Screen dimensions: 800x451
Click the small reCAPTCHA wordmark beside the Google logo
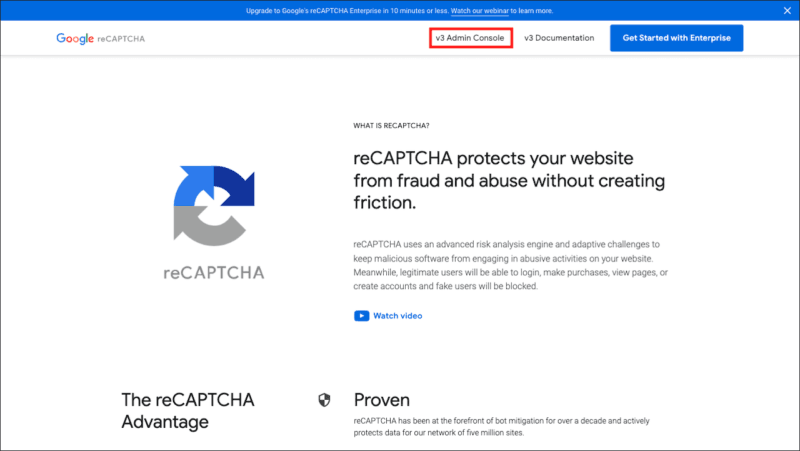121,39
